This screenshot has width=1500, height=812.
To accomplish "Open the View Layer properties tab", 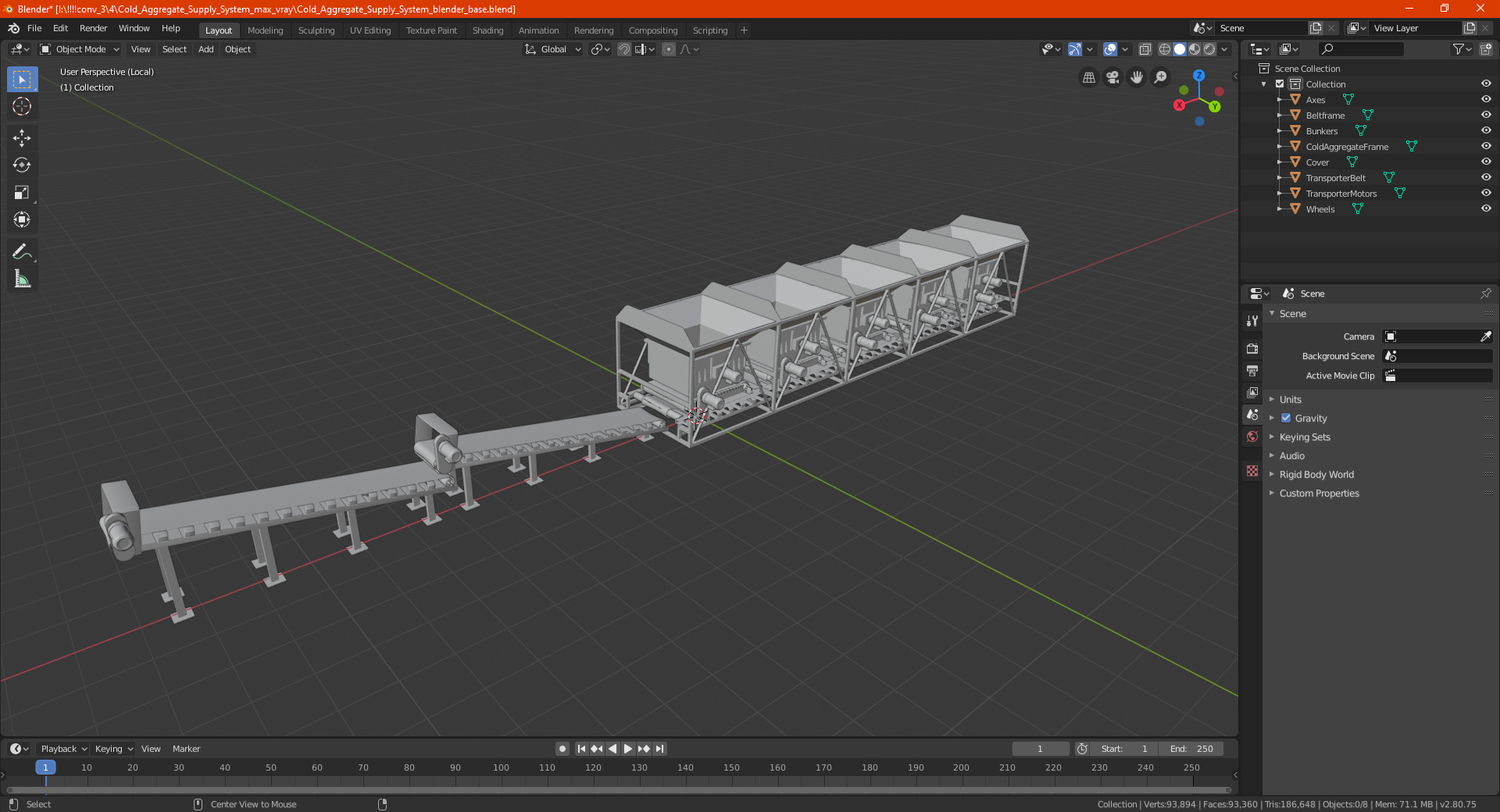I will click(x=1252, y=392).
